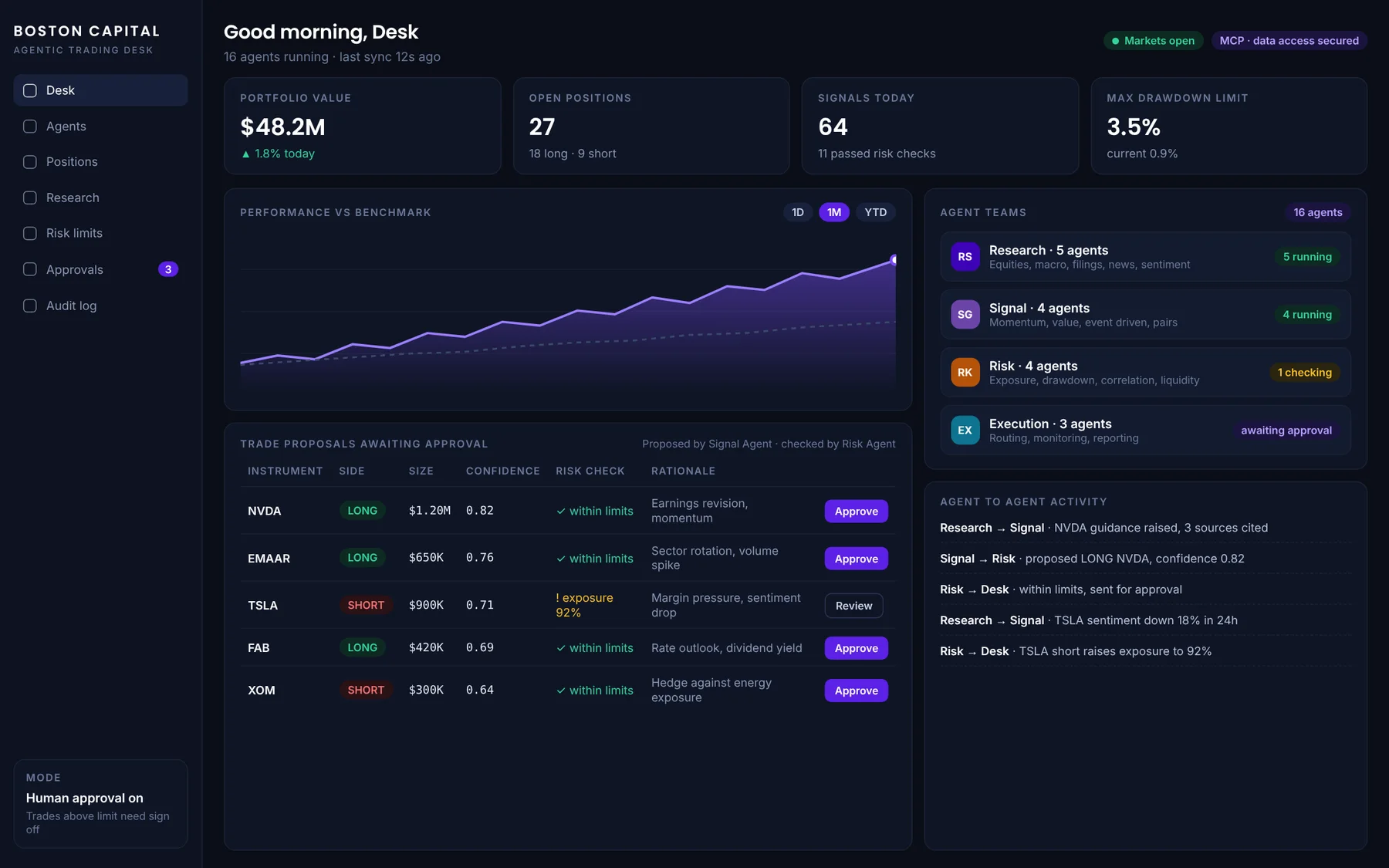Image resolution: width=1389 pixels, height=868 pixels.
Task: Click the SHORT tag on the XOM row
Action: pos(366,690)
